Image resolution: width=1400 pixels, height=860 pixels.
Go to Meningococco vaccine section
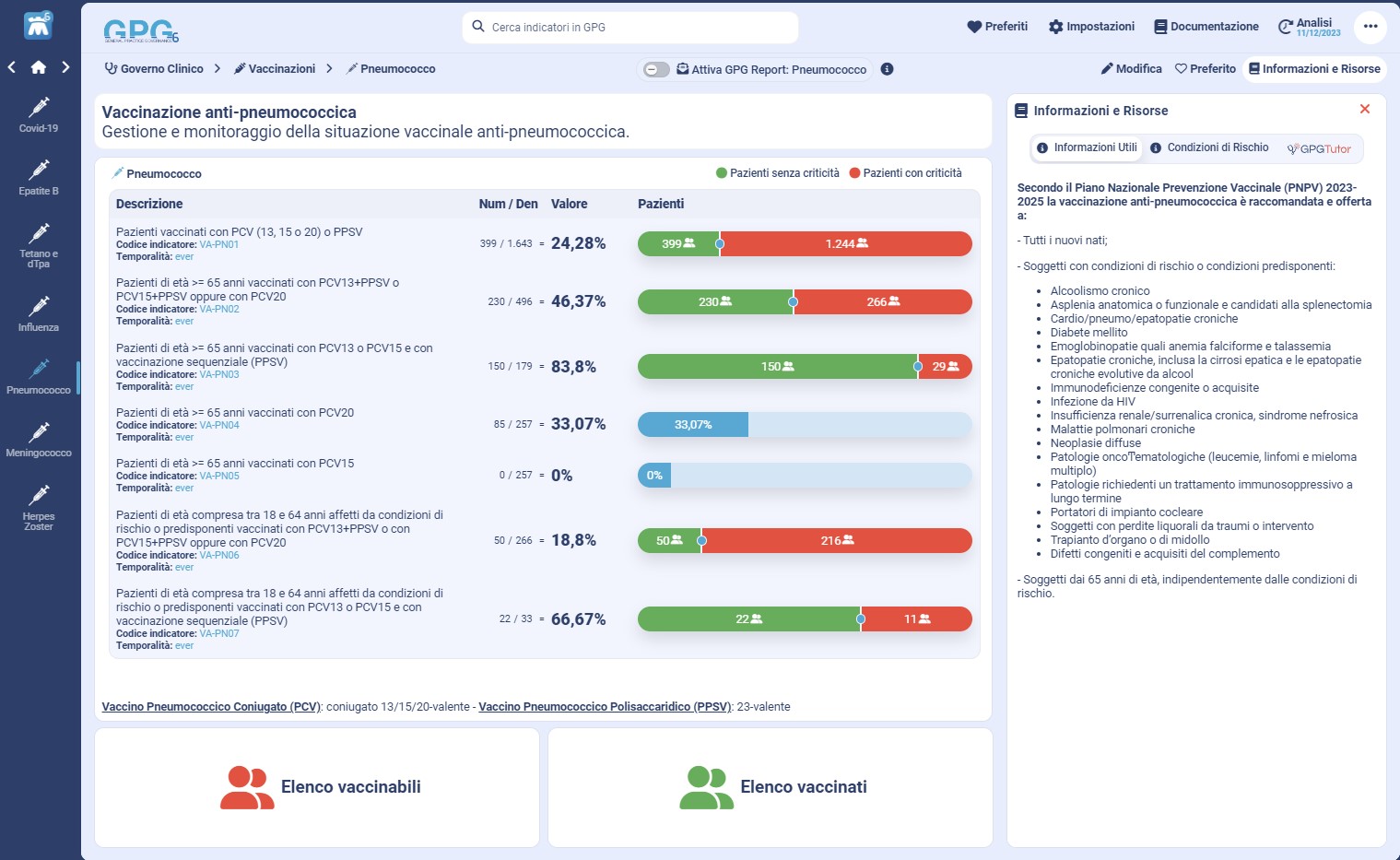(39, 439)
